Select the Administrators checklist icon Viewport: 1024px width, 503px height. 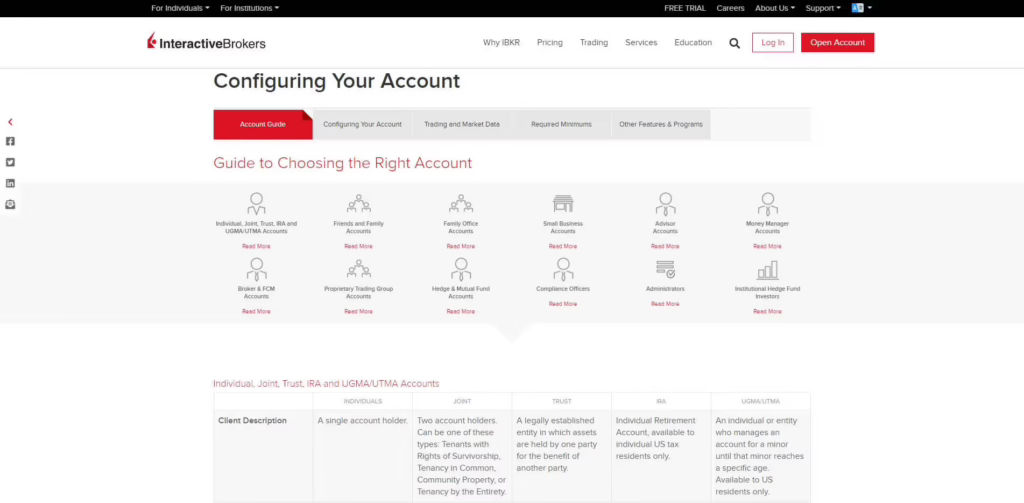[x=665, y=268]
